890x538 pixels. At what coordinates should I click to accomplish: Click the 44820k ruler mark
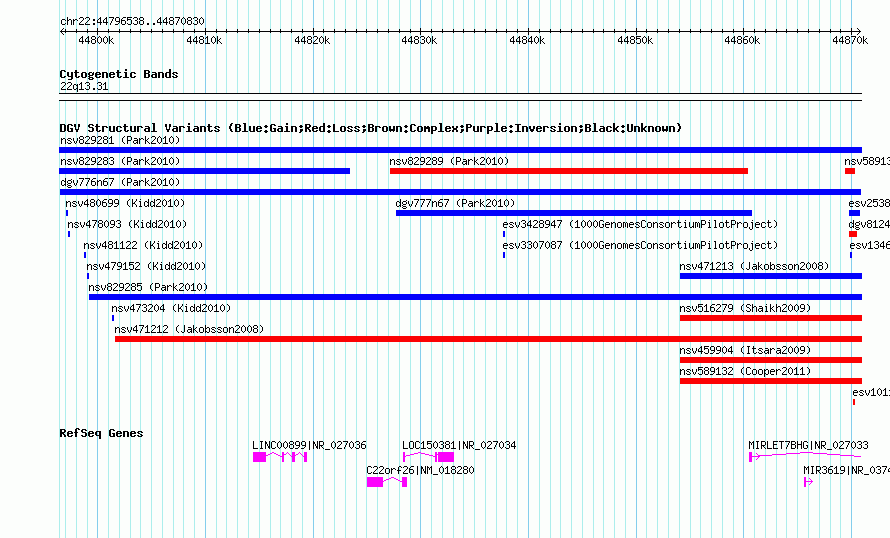pos(312,40)
